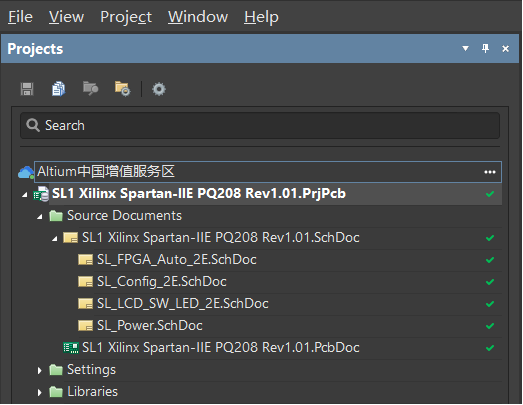
Task: Select SL_Power.SchDoc
Action: 150,326
